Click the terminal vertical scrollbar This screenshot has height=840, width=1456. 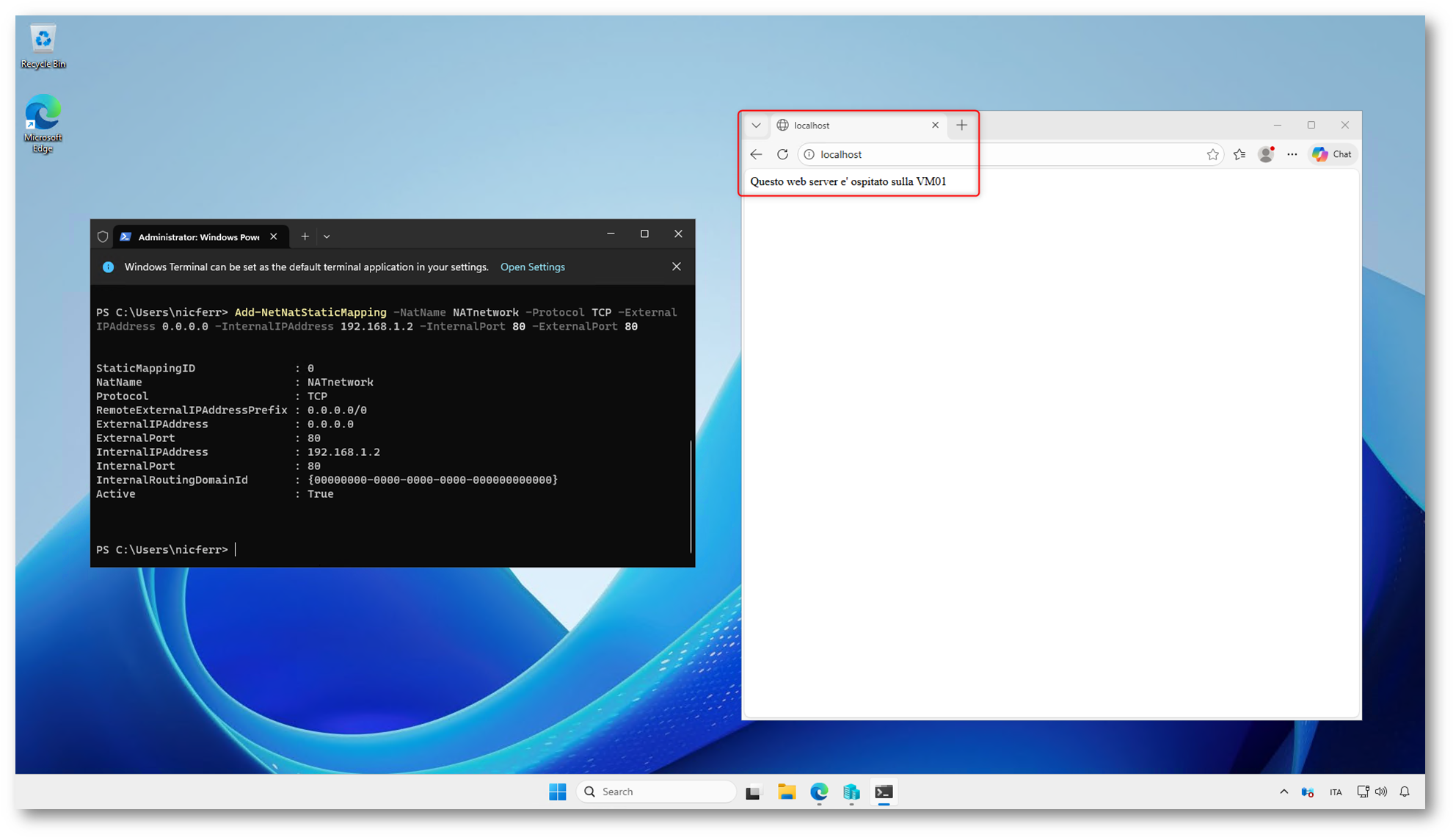click(691, 496)
